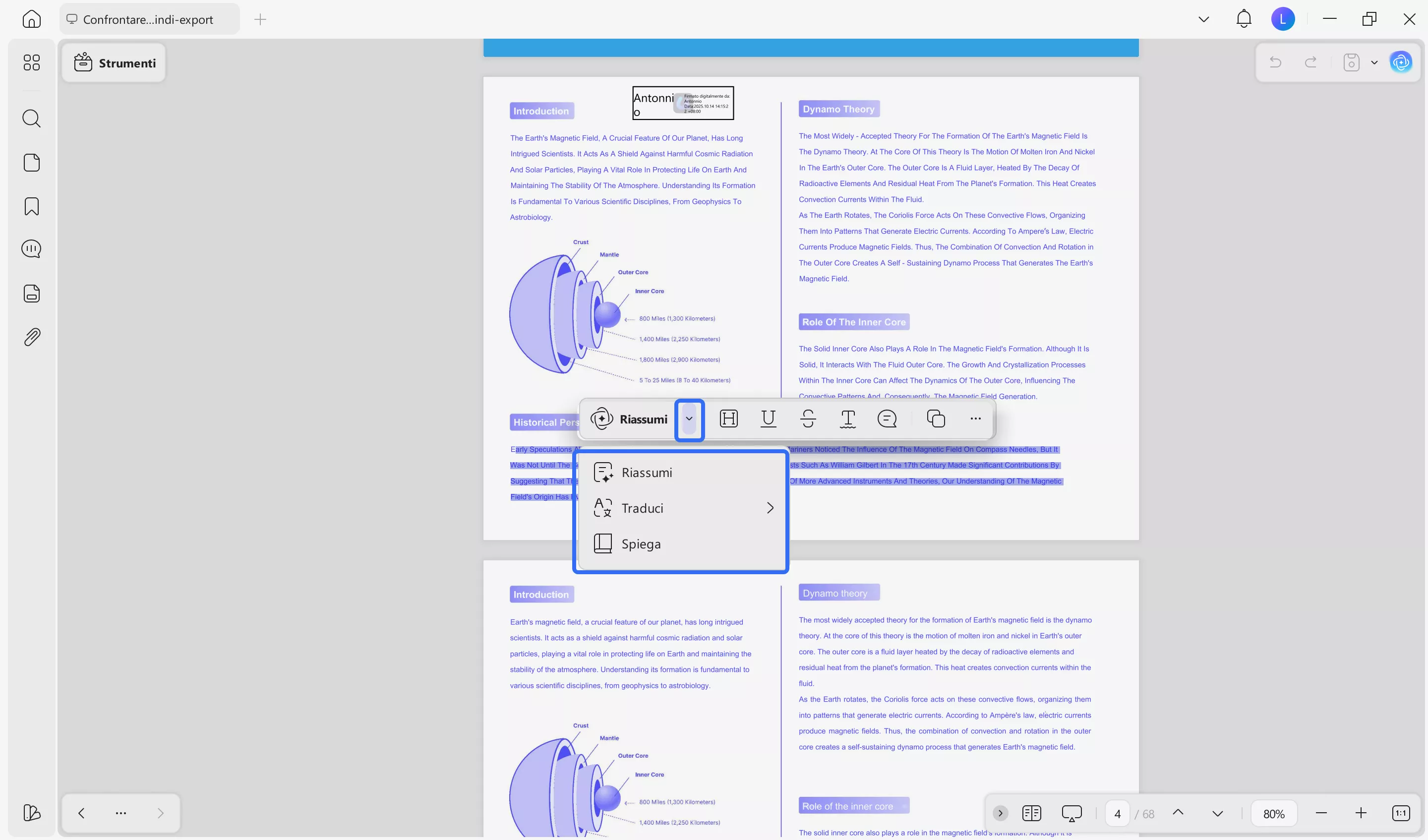Expand the Riassumi dropdown arrow
Screen dimensions: 1428x840
(689, 419)
